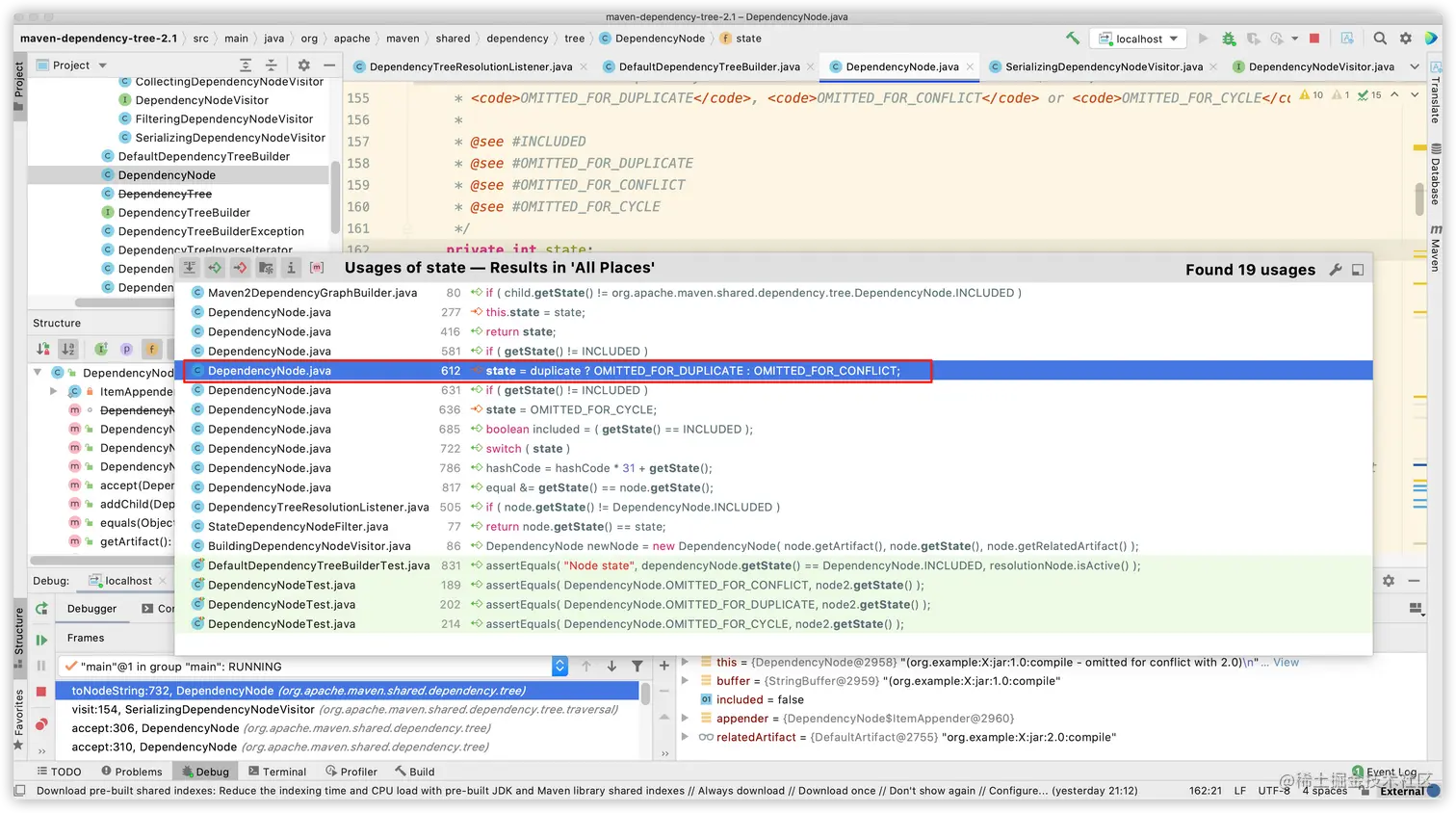Open usages popup wrench settings icon
The height and width of the screenshot is (813, 1456).
click(1335, 270)
